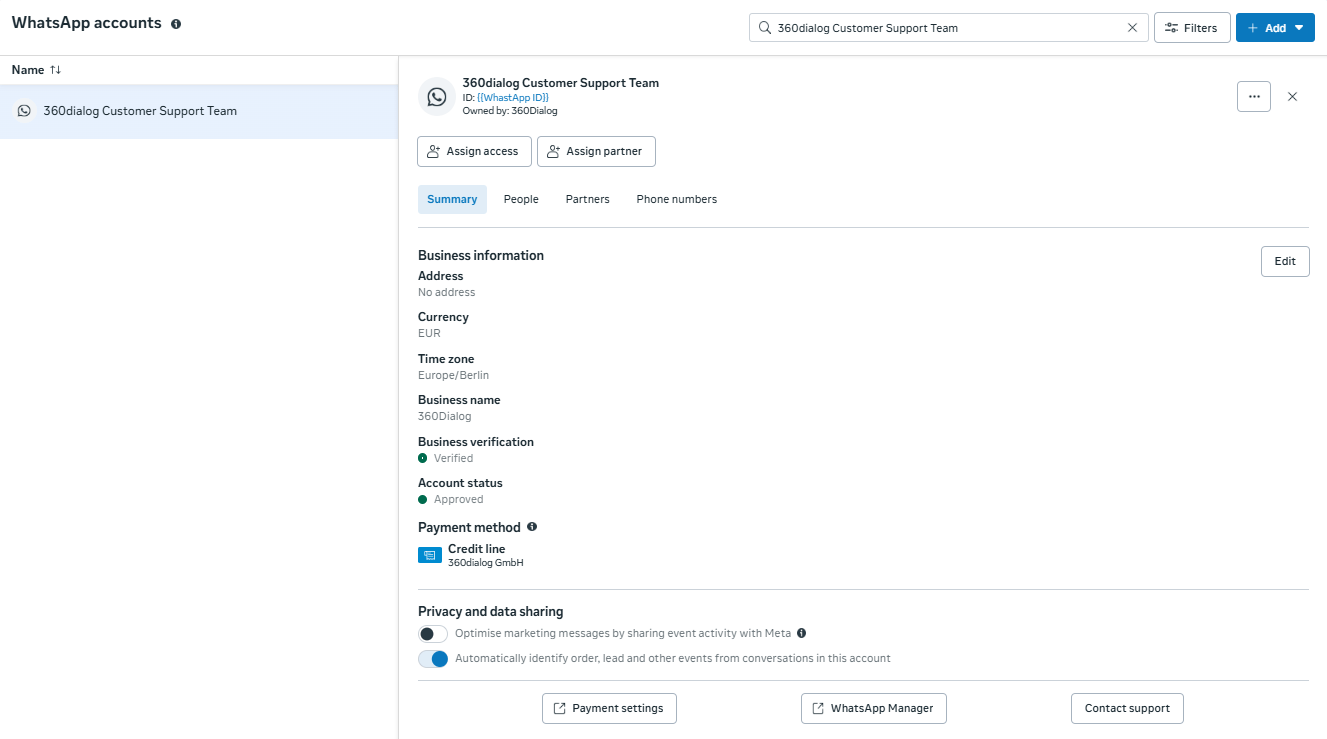1327x739 pixels.
Task: Open the Add dropdown menu
Action: point(1275,28)
